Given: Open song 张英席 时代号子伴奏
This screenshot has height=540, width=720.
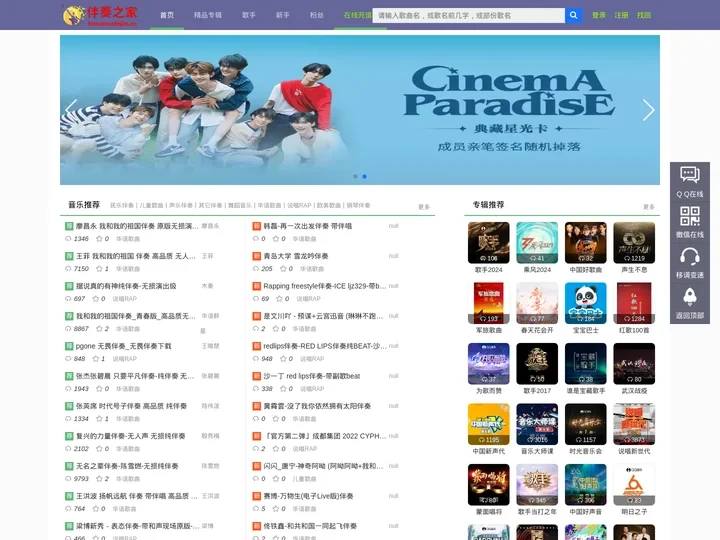Looking at the screenshot, I should click(131, 406).
